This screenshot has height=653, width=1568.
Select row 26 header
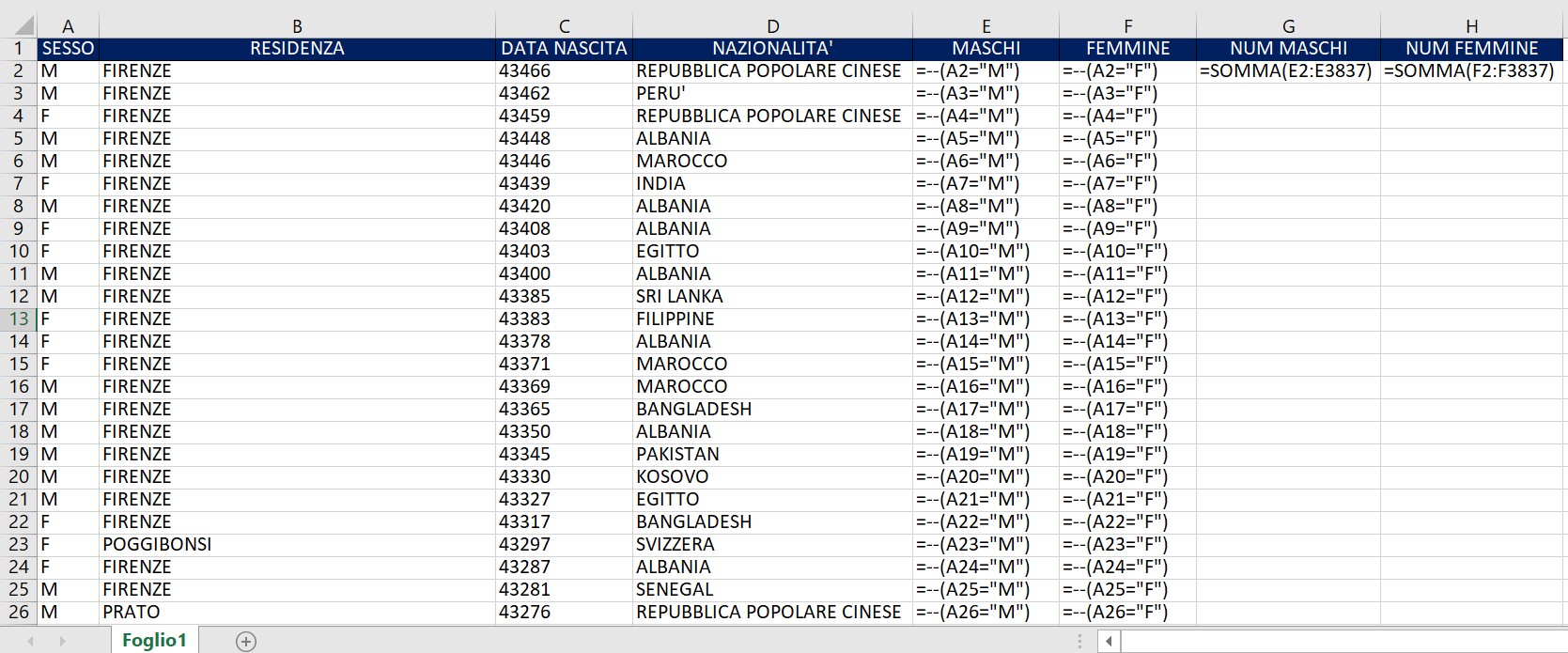click(19, 613)
